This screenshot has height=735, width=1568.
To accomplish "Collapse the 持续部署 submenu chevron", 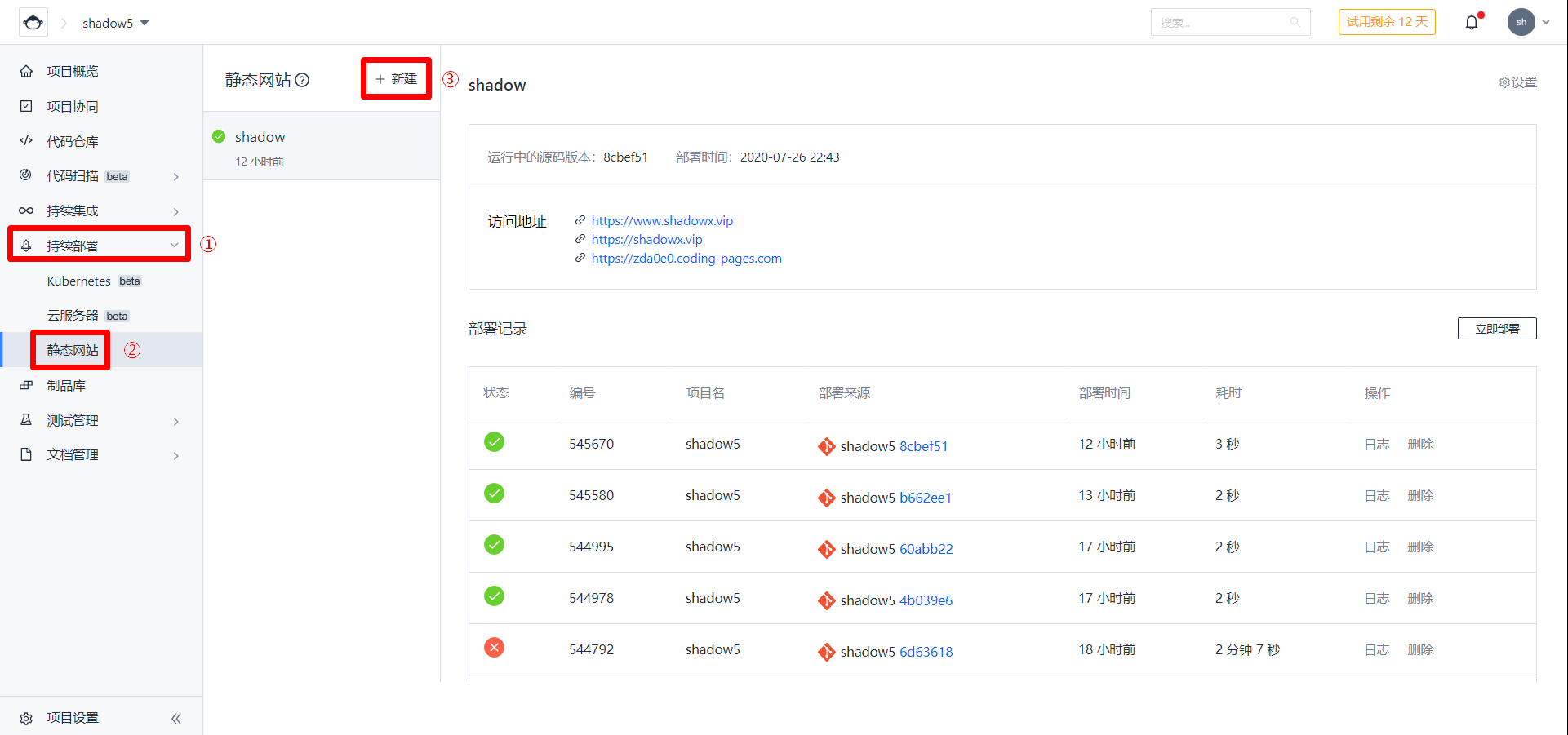I will pos(174,246).
